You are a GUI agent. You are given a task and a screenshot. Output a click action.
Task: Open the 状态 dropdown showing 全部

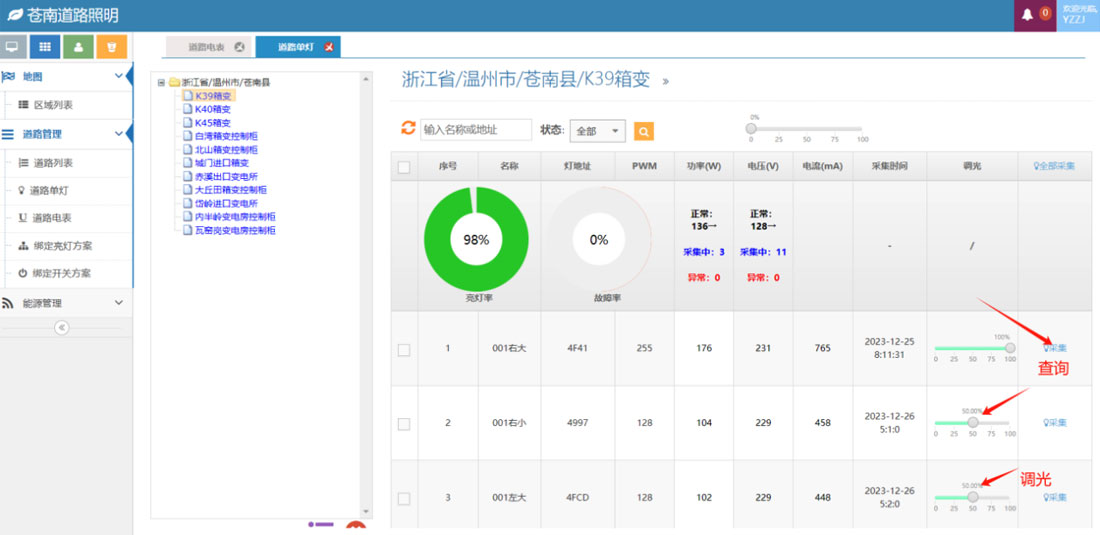[x=597, y=131]
